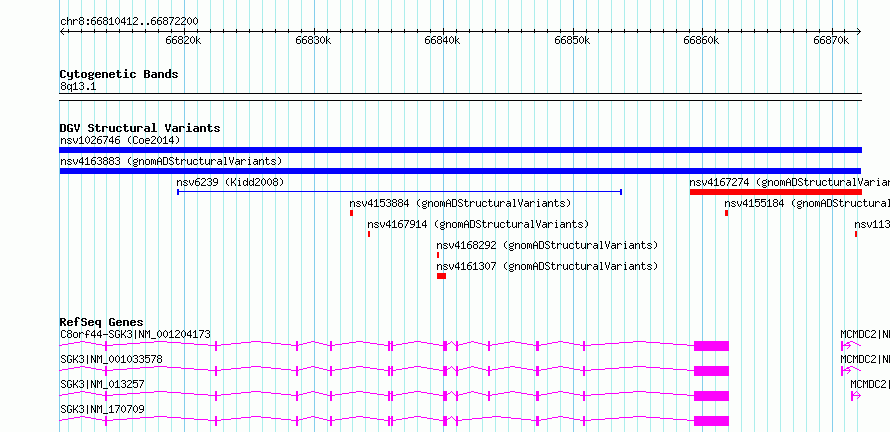Screen dimensions: 890x432
Task: Click the thin blue nsv6239 span line
Action: pyautogui.click(x=400, y=192)
